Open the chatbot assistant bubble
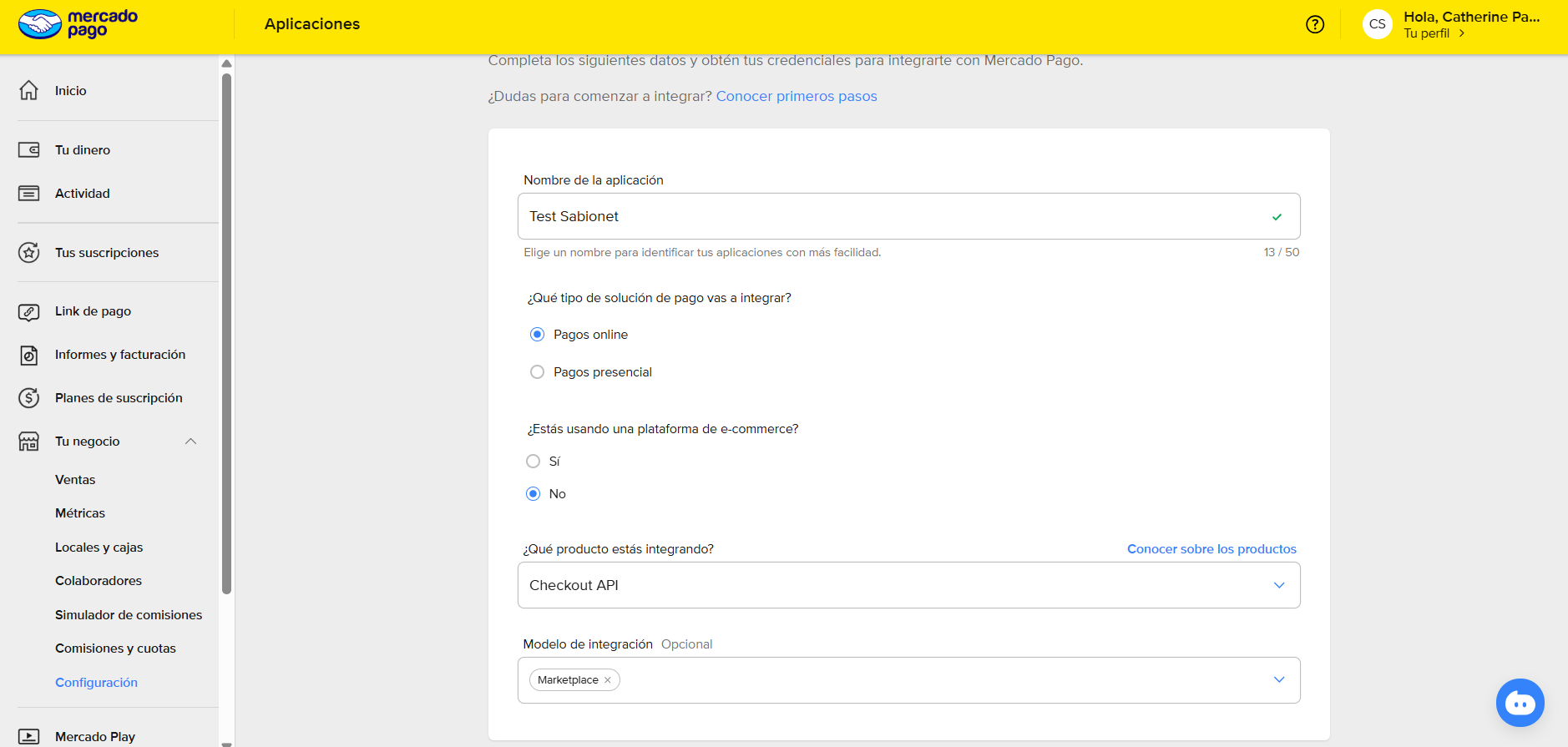The height and width of the screenshot is (747, 1568). coord(1520,703)
